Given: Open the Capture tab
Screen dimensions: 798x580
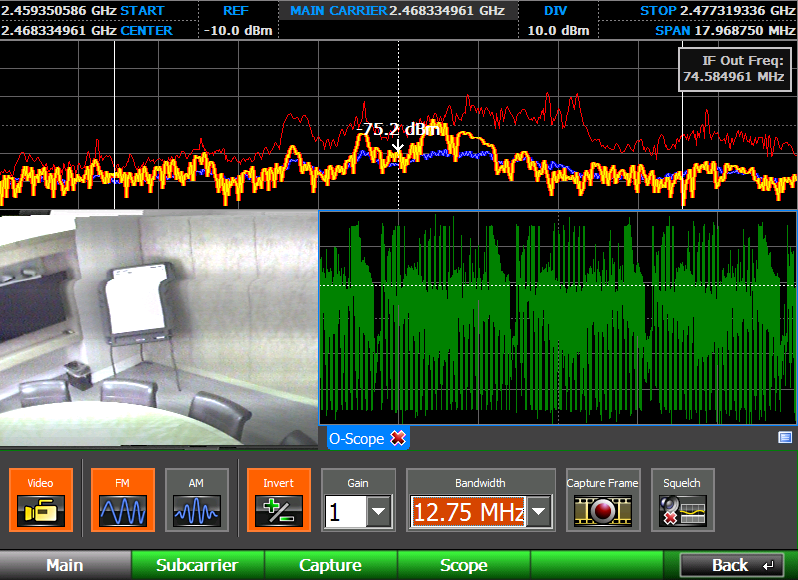Looking at the screenshot, I should point(331,565).
